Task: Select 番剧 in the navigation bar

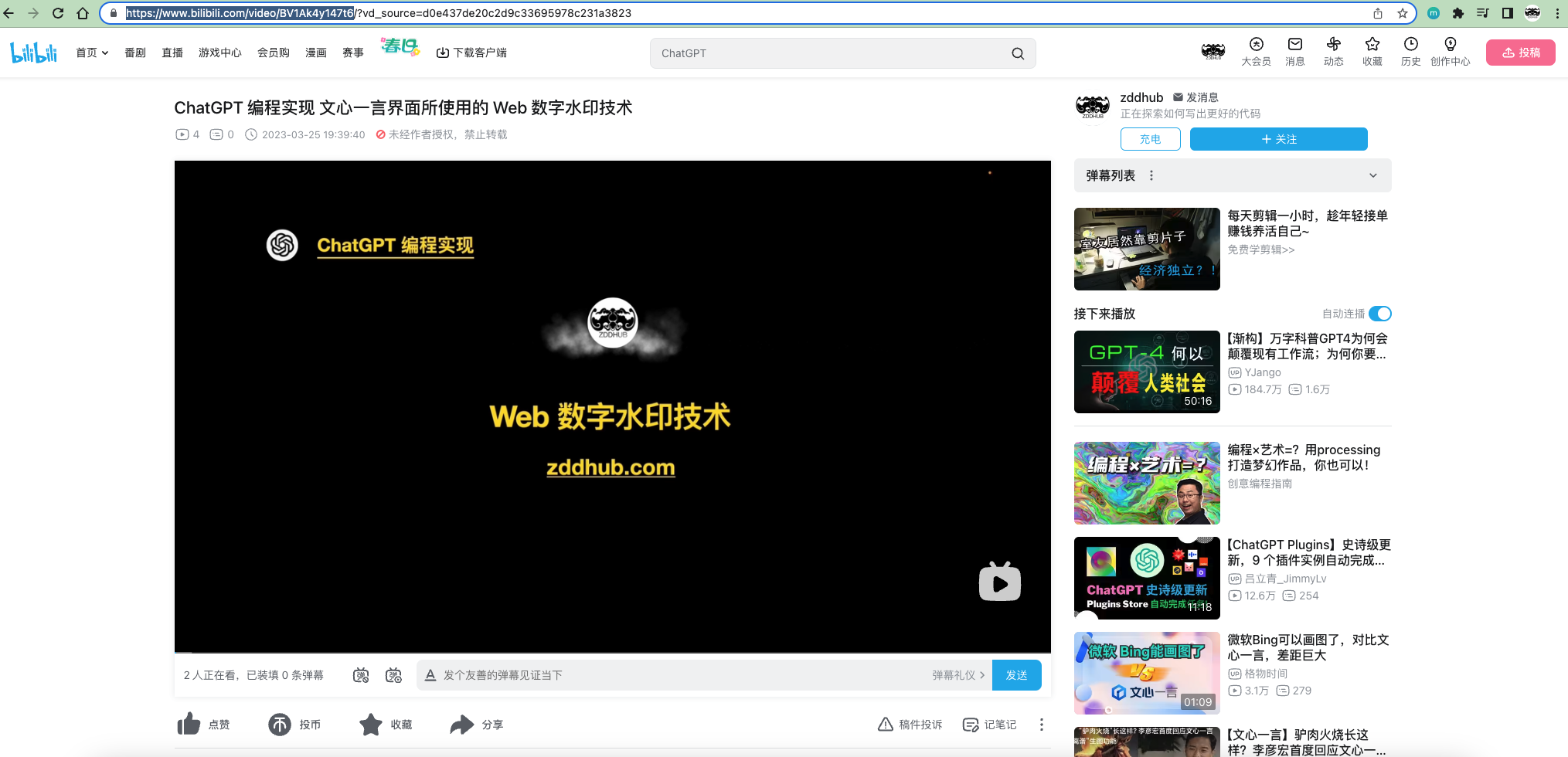Action: click(136, 53)
